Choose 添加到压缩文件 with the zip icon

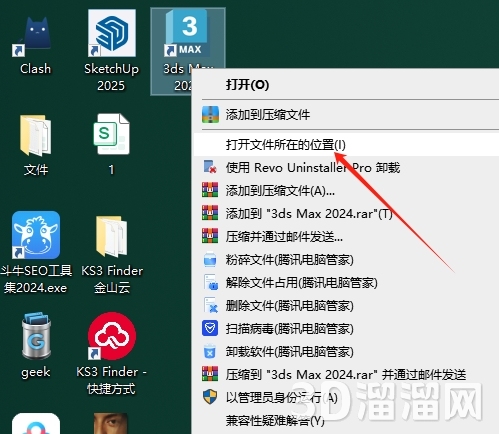coord(346,115)
